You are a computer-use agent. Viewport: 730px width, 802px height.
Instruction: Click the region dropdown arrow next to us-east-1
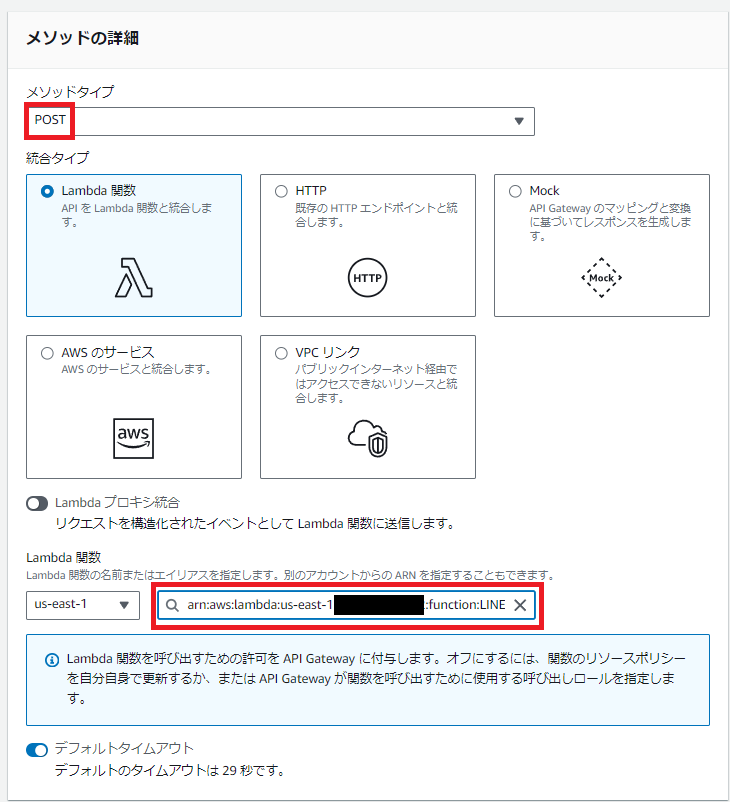[124, 605]
